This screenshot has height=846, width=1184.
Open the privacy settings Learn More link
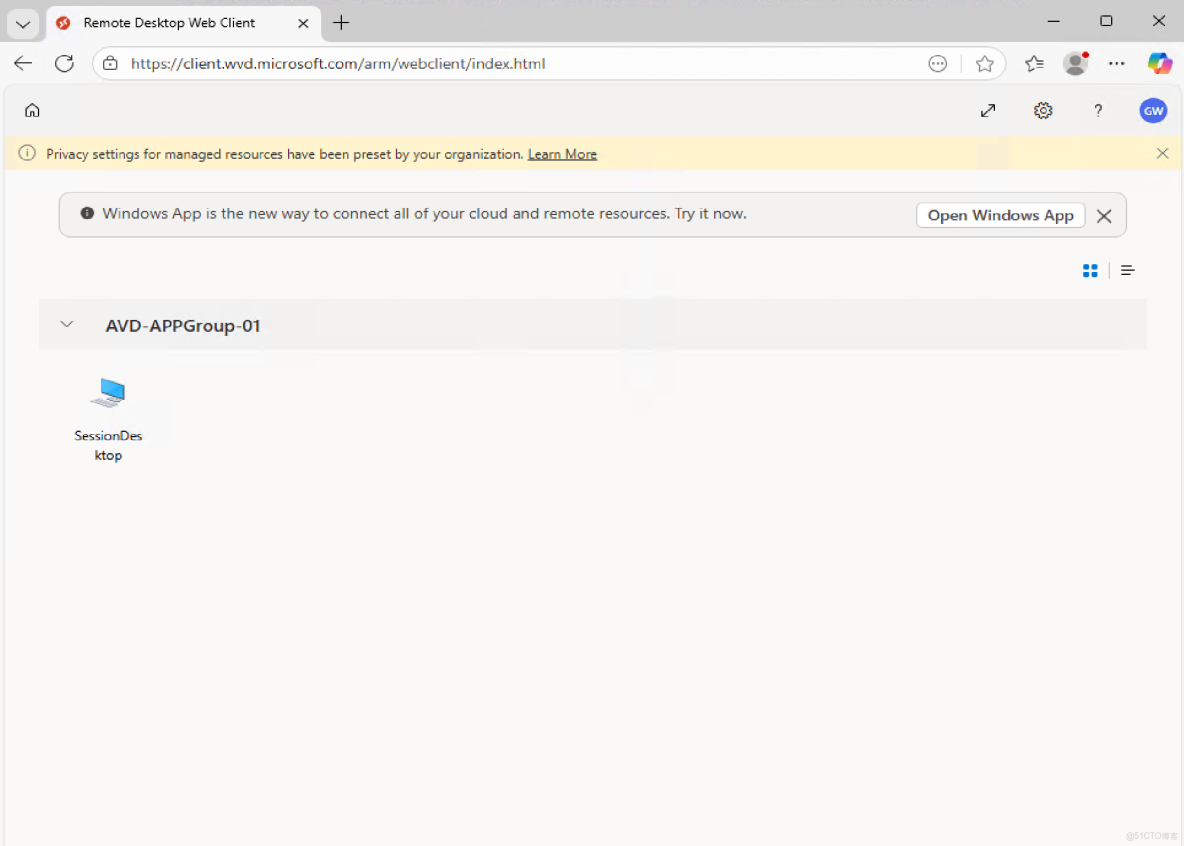coord(562,154)
